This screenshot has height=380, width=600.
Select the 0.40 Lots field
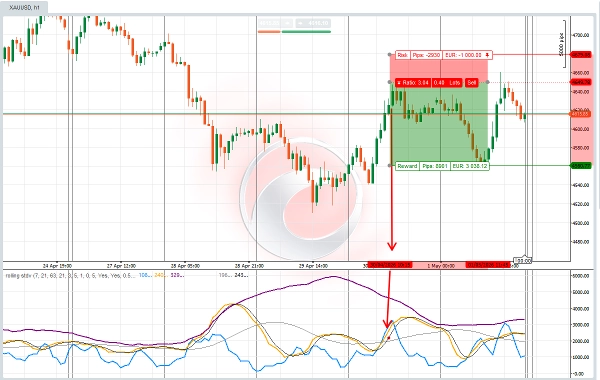447,83
